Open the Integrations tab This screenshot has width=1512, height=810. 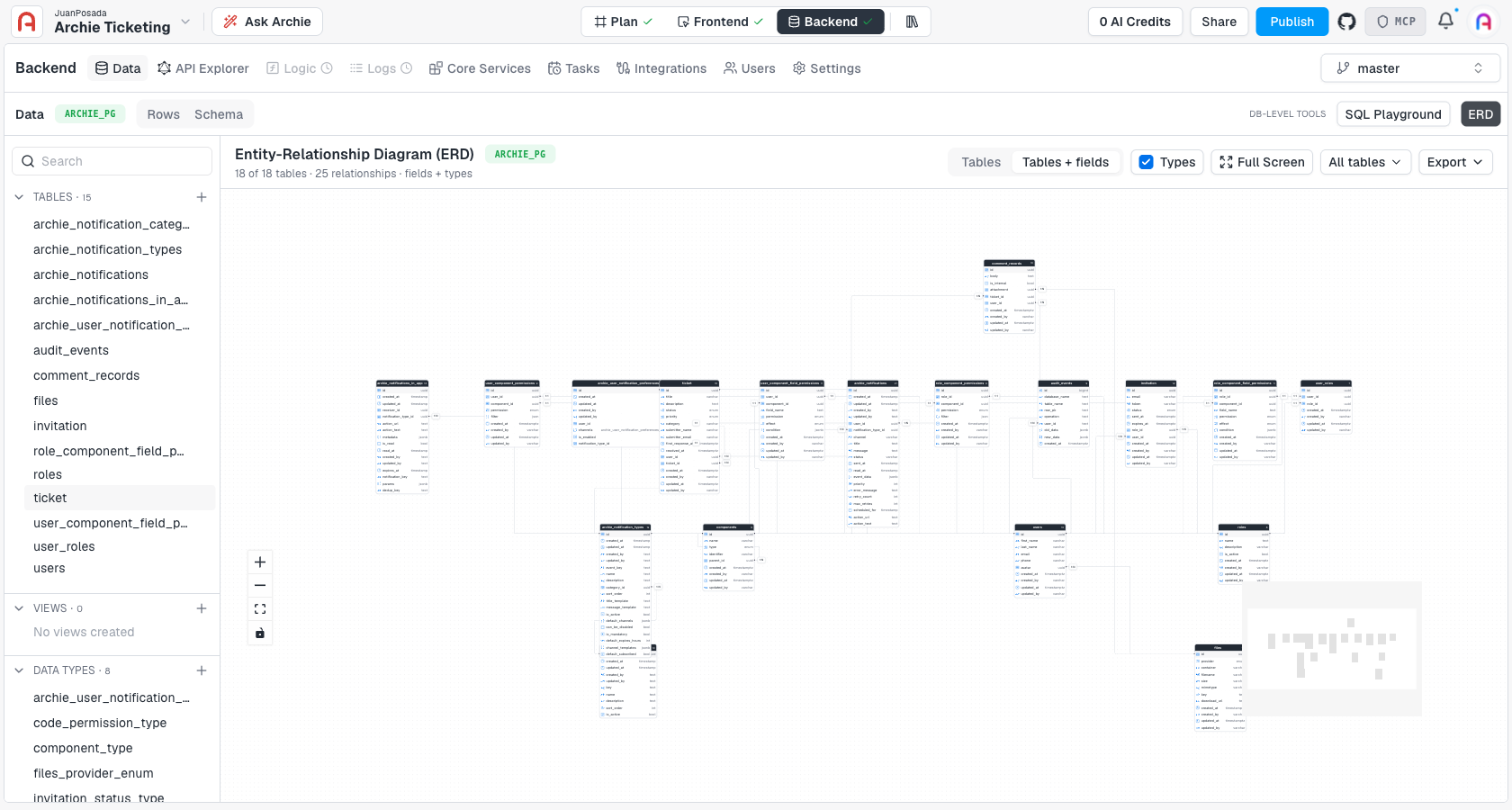pos(661,68)
